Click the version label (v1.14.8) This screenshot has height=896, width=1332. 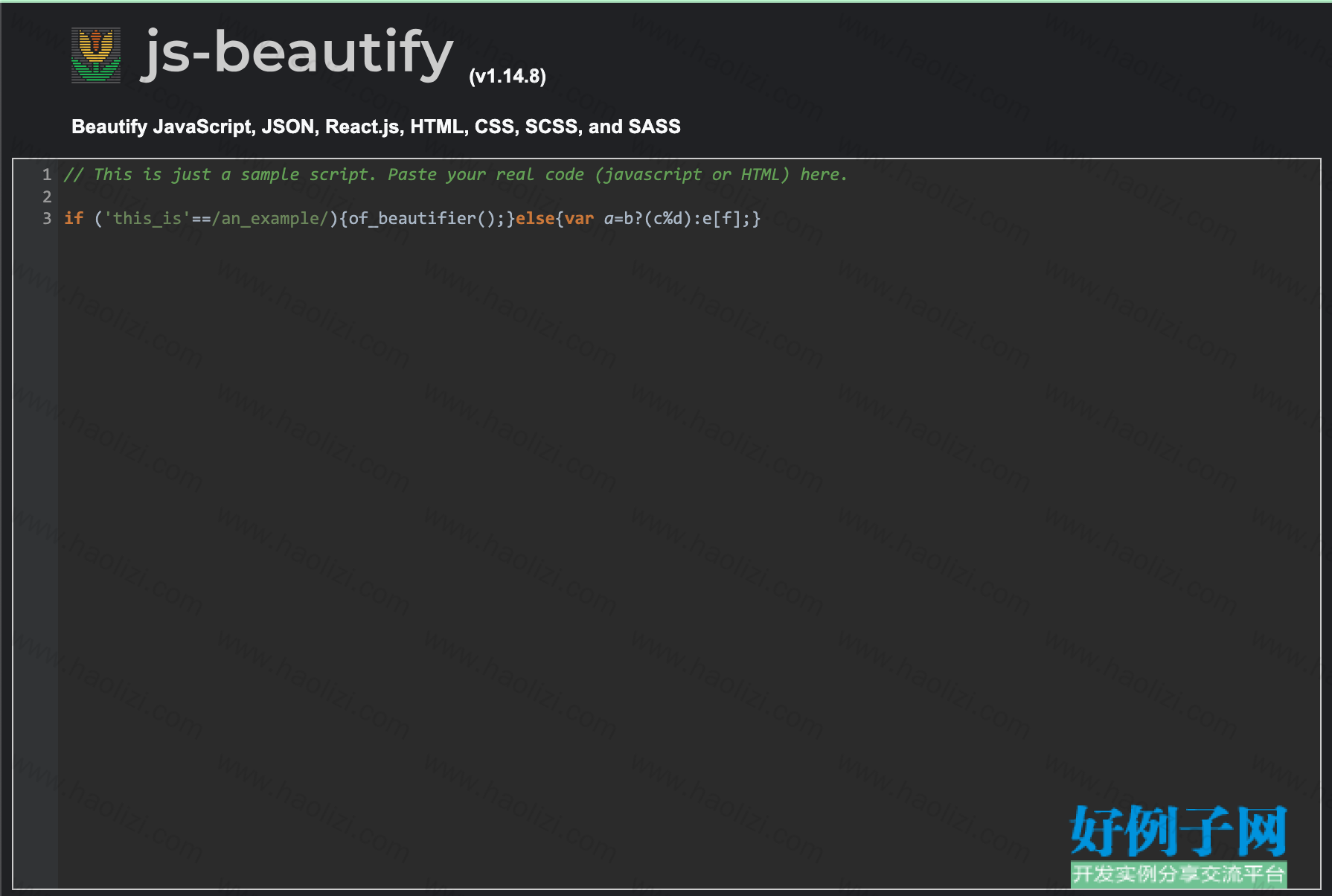507,76
